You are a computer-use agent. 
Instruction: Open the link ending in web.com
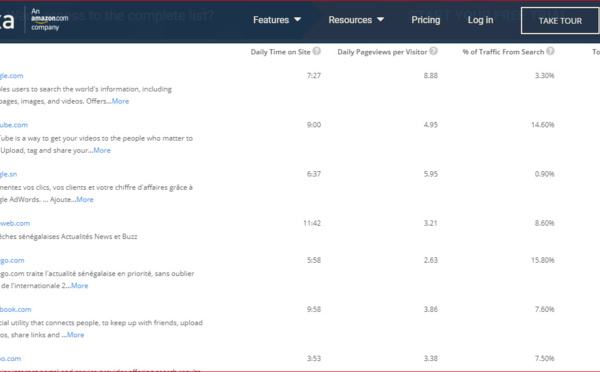(x=15, y=223)
